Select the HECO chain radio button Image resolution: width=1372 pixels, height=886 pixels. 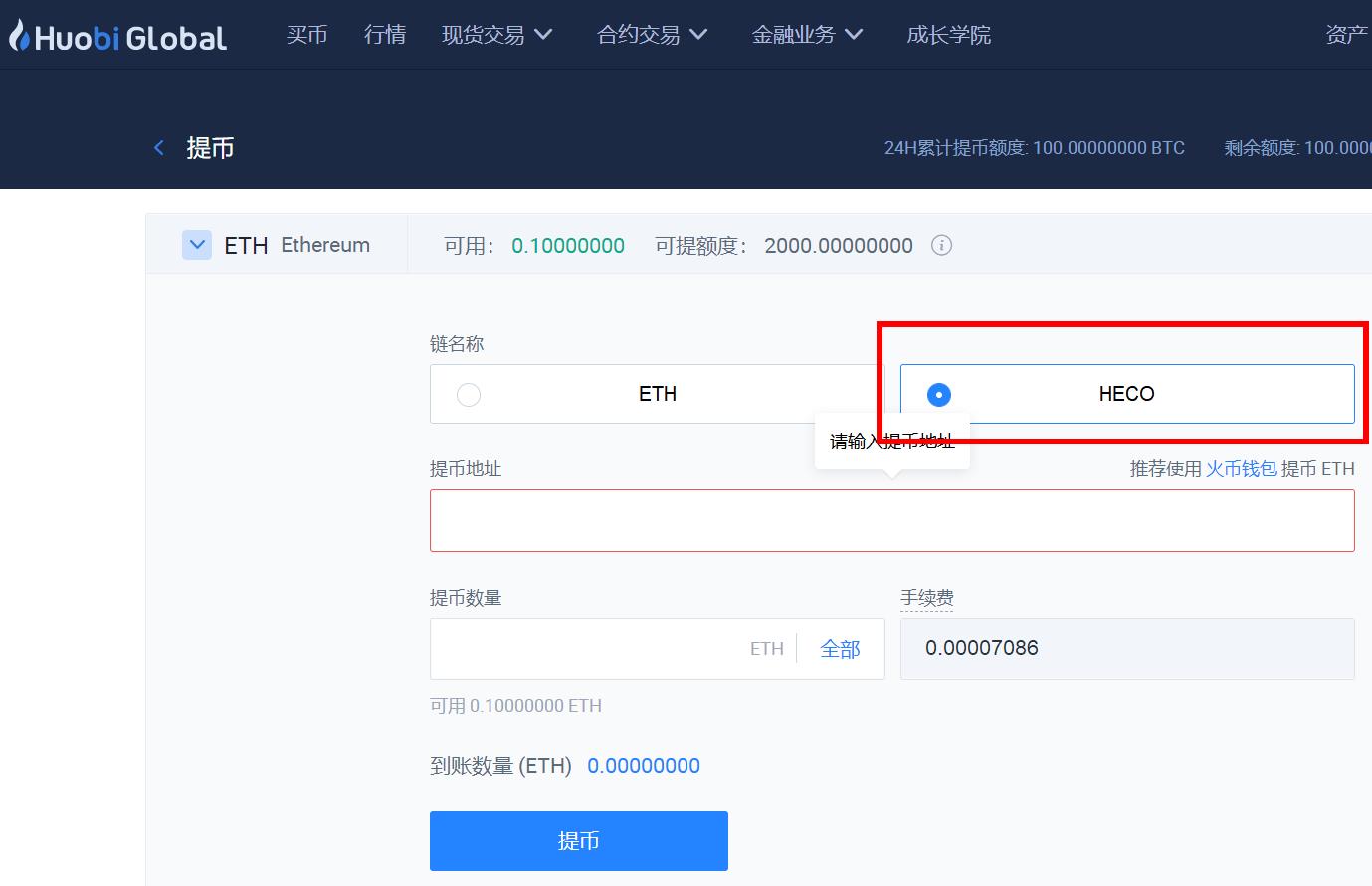pyautogui.click(x=938, y=395)
